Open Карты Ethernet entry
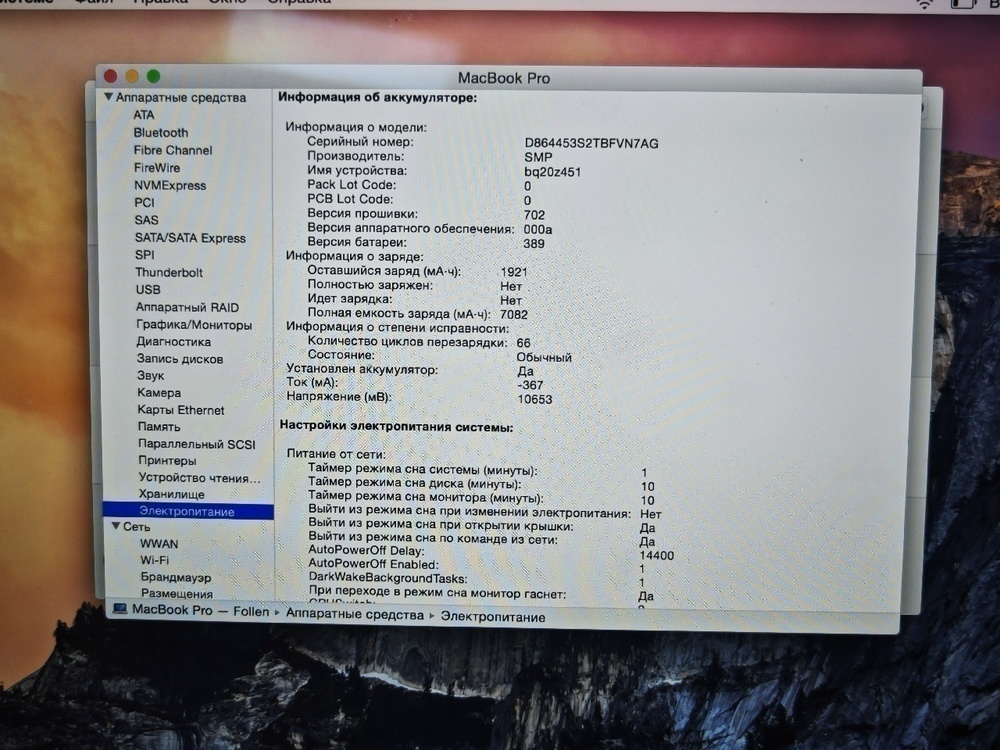 pyautogui.click(x=181, y=410)
